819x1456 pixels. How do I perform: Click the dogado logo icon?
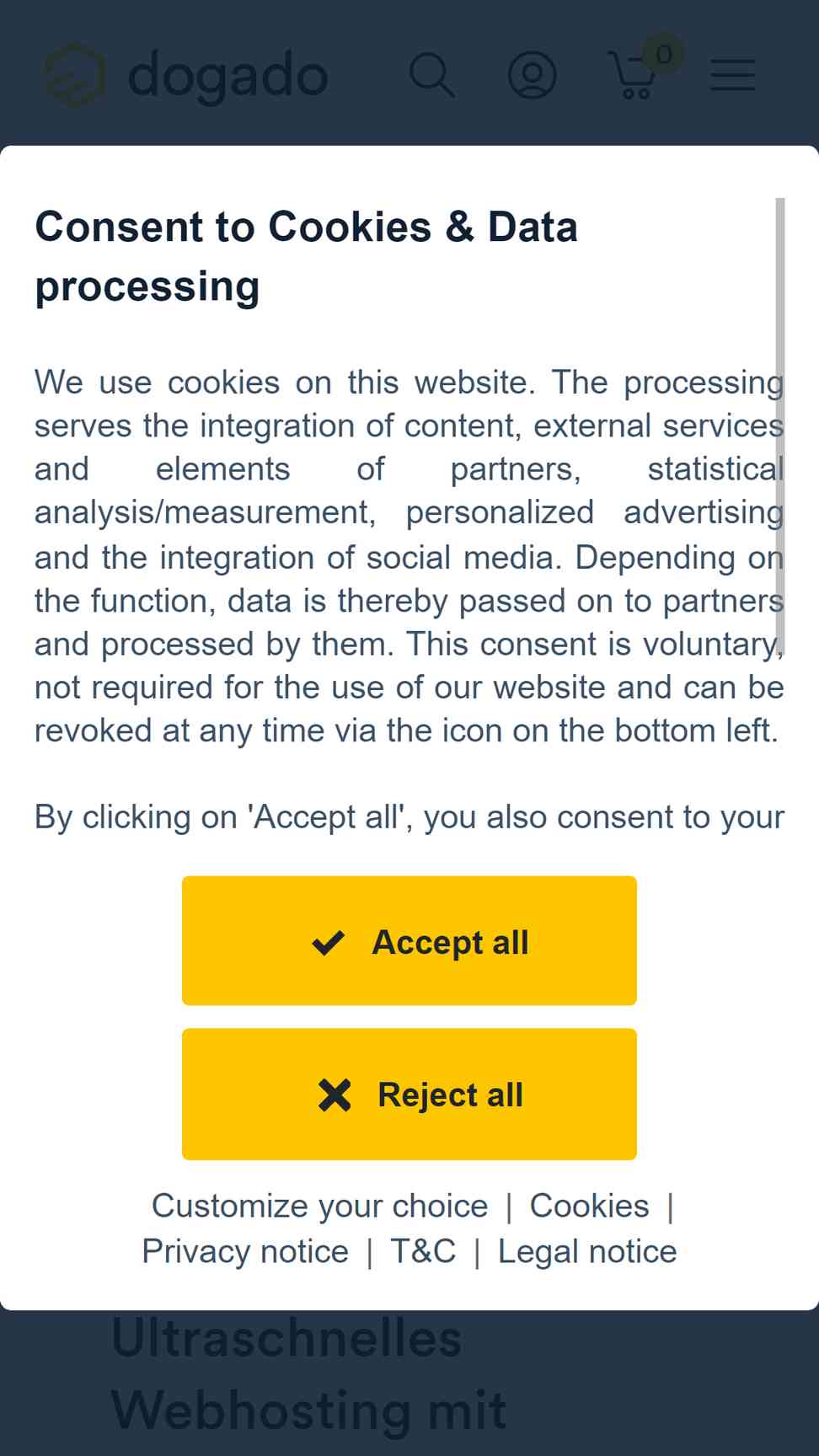[x=74, y=76]
